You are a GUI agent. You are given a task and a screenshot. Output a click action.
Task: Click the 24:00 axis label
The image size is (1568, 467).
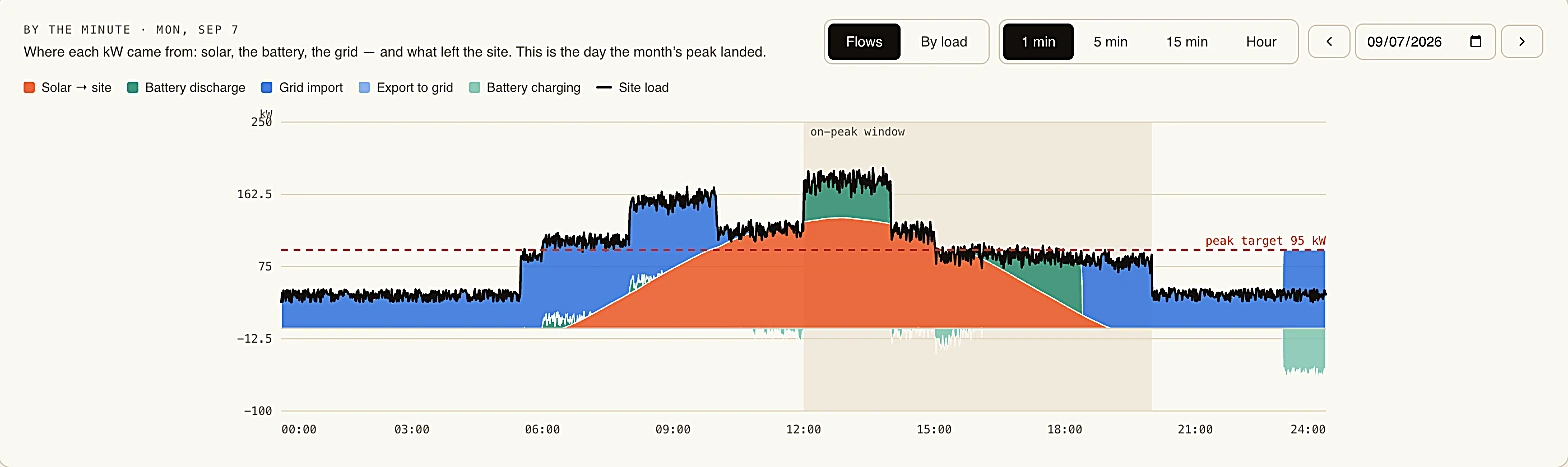pos(1308,430)
